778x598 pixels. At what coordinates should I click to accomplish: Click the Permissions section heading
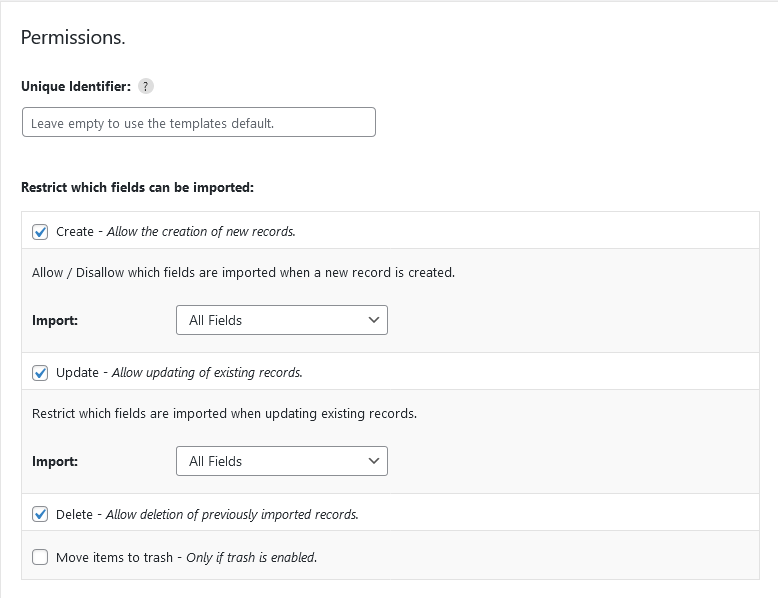coord(73,38)
